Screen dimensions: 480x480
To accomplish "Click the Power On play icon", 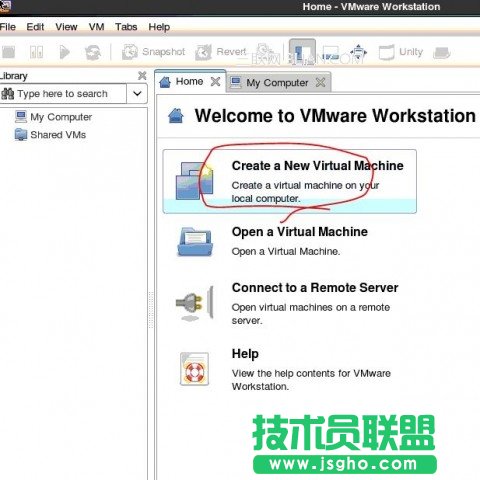I will (64, 52).
